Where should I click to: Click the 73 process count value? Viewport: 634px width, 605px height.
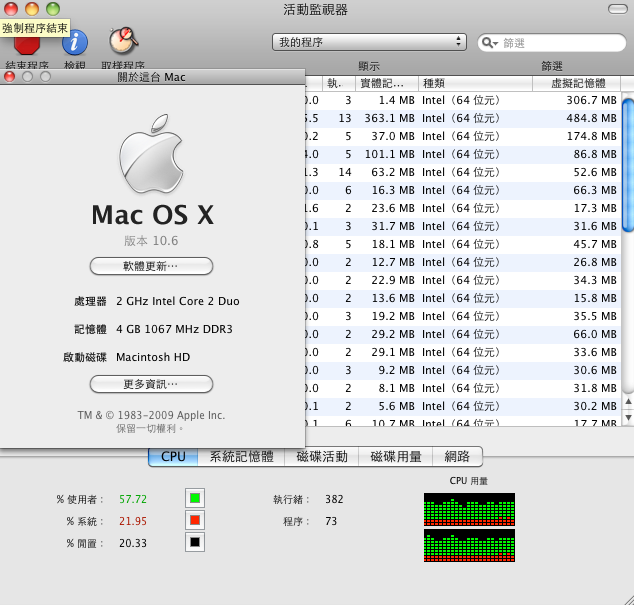click(331, 521)
